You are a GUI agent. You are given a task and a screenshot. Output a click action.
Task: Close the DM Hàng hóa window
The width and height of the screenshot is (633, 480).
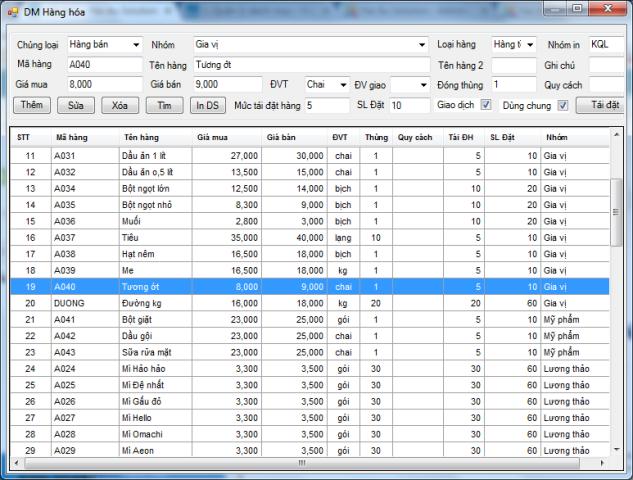[x=608, y=8]
